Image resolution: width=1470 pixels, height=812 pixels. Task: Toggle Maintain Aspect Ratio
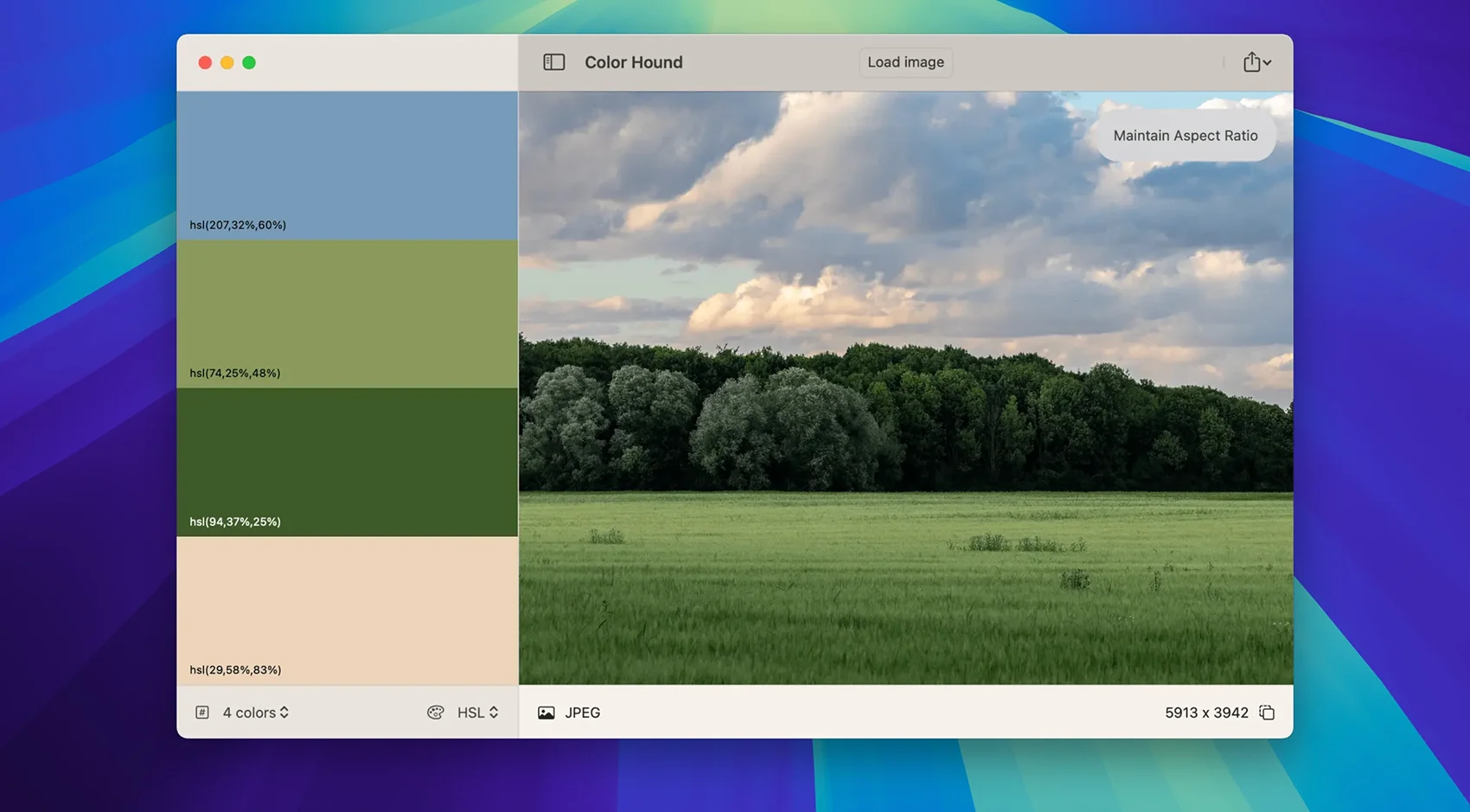click(x=1185, y=136)
